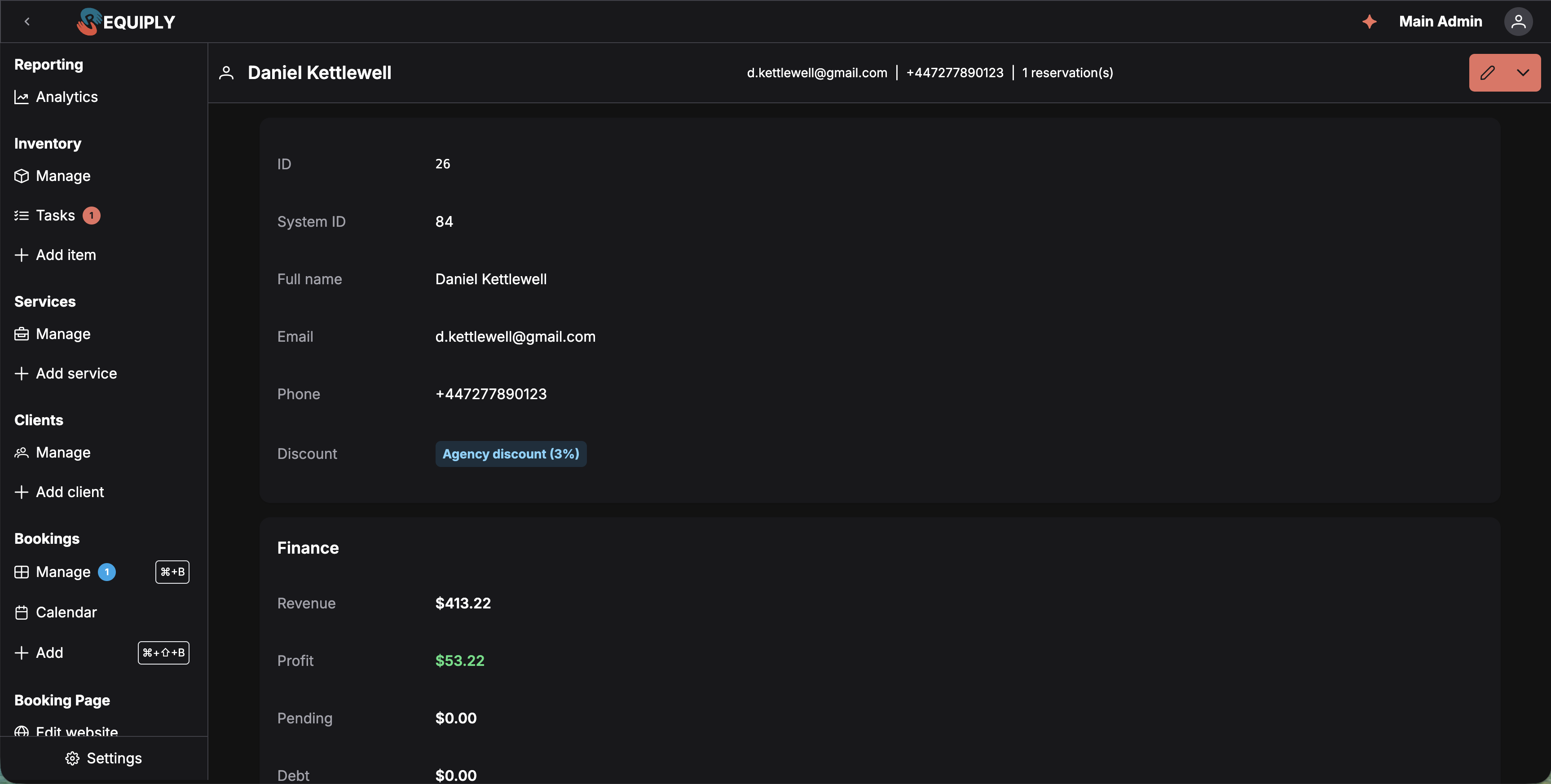Click the Reporting section heading
This screenshot has height=784, width=1551.
[49, 64]
